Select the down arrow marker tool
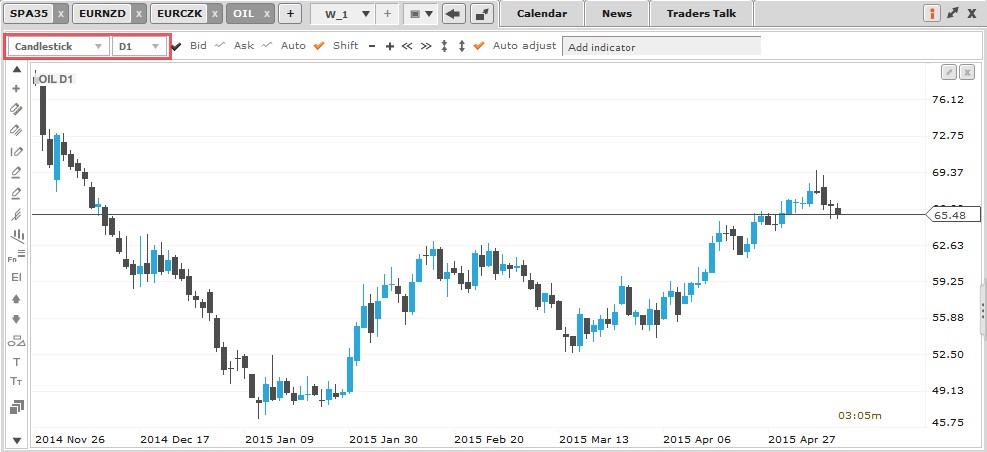The height and width of the screenshot is (452, 987). pyautogui.click(x=16, y=320)
